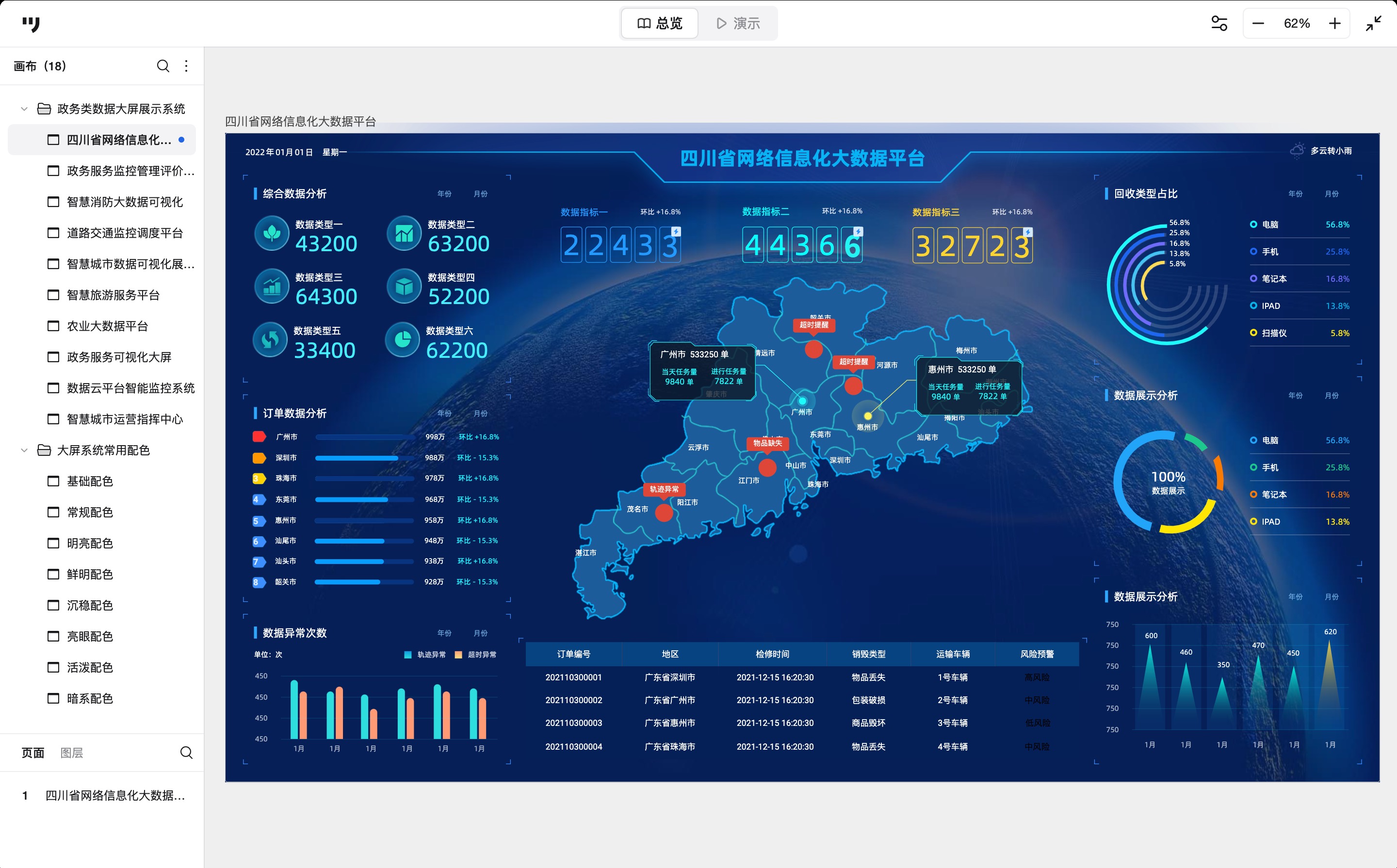
Task: Click the 政务类数据大屏展示系统 folder icon
Action: 44,109
